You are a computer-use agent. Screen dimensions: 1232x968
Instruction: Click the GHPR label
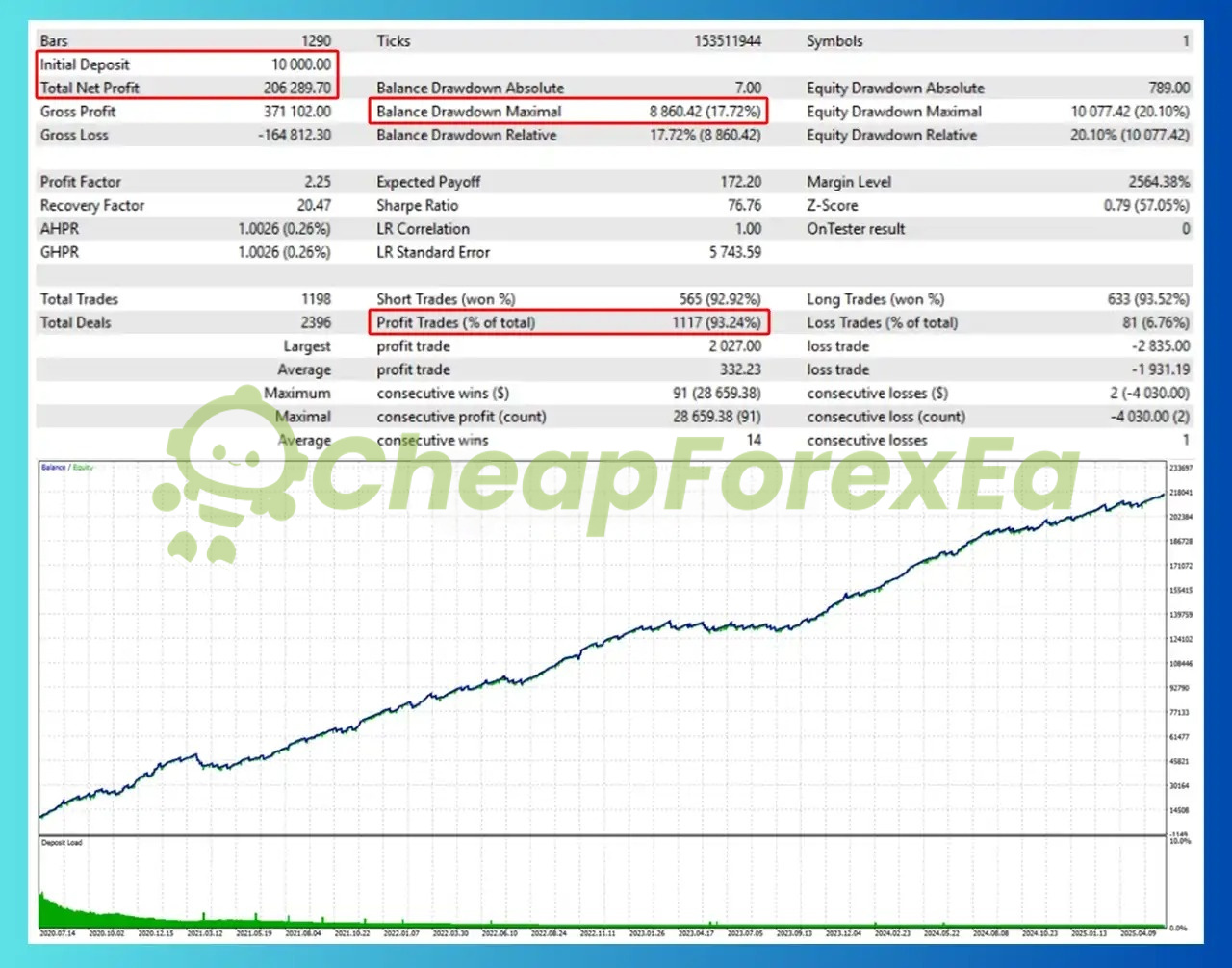[60, 252]
